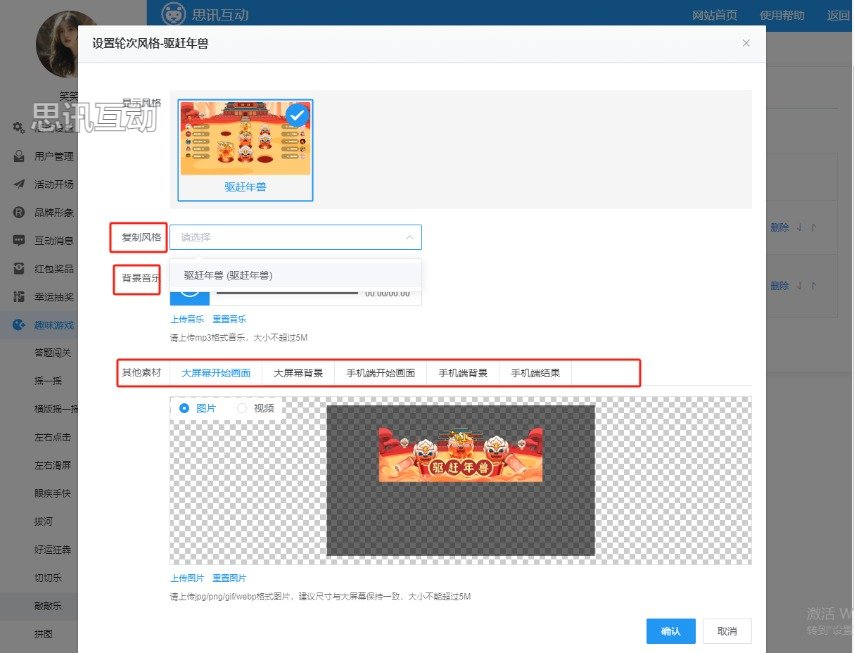Open the 左右点击 game in the sidebar
This screenshot has height=653, width=854.
click(52, 437)
